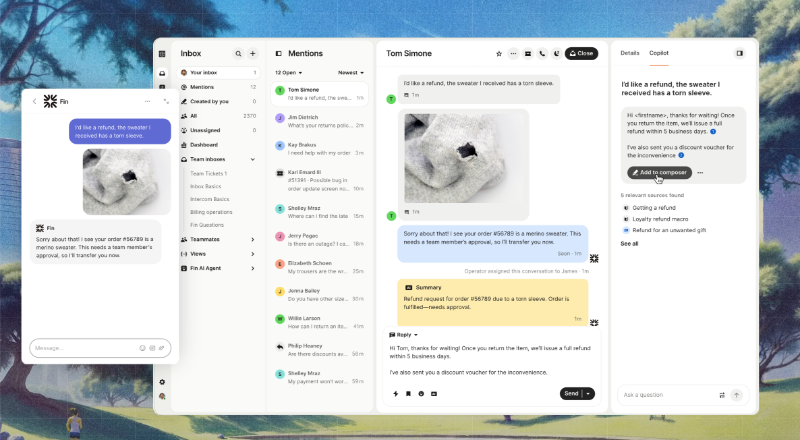Image resolution: width=800 pixels, height=440 pixels.
Task: Open the Fin messenger more options menu
Action: coord(147,102)
